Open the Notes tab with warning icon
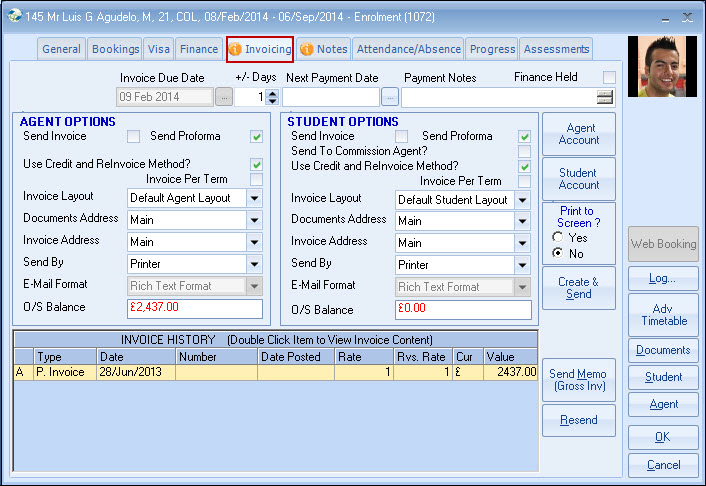This screenshot has height=486, width=706. pyautogui.click(x=323, y=49)
